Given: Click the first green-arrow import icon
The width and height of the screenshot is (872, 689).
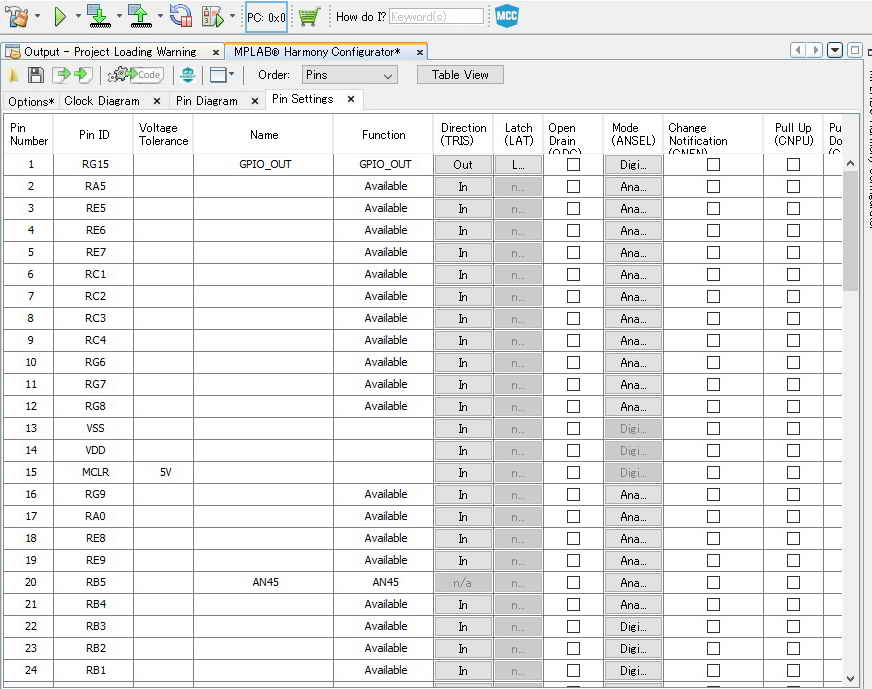Looking at the screenshot, I should [x=62, y=74].
